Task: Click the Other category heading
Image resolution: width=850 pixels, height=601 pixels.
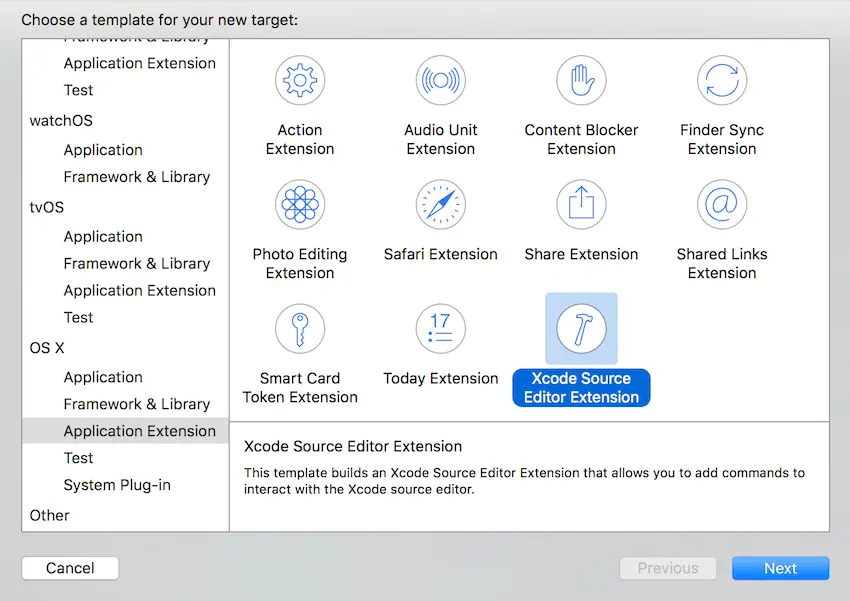Action: click(49, 515)
